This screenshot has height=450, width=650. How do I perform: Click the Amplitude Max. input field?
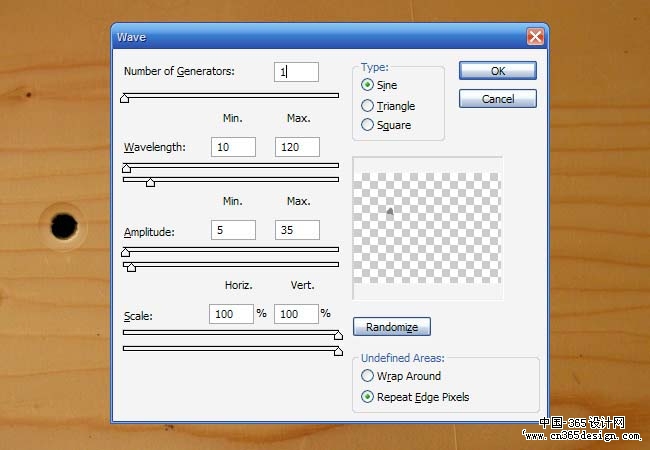pyautogui.click(x=297, y=230)
